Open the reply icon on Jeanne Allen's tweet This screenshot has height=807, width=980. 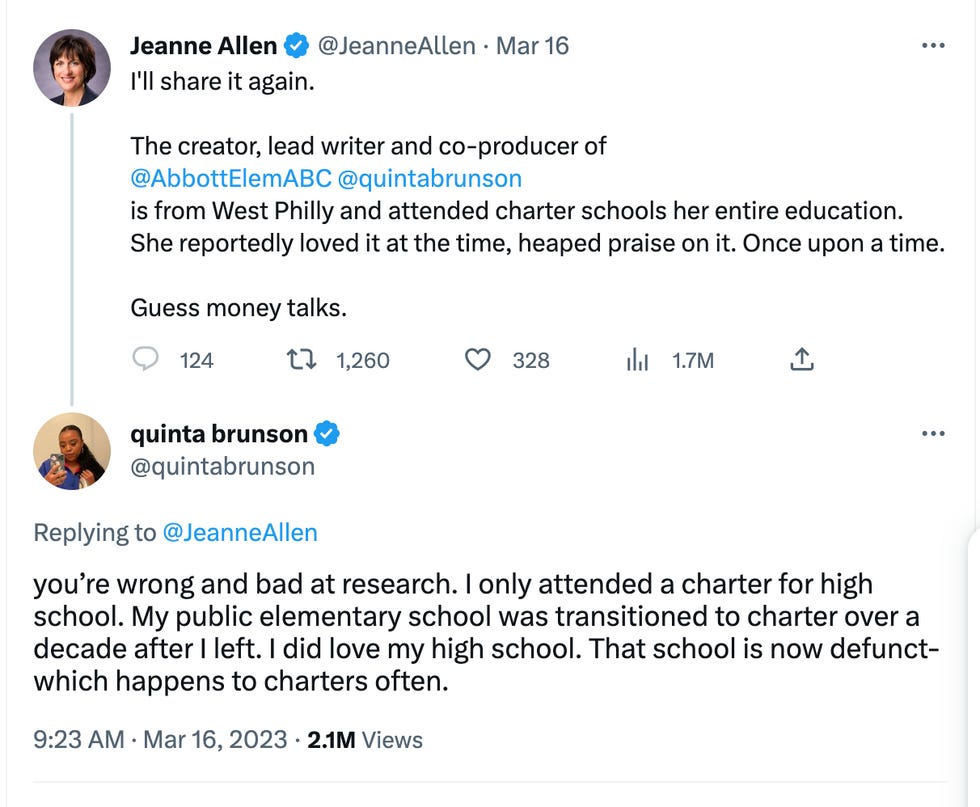pos(145,360)
